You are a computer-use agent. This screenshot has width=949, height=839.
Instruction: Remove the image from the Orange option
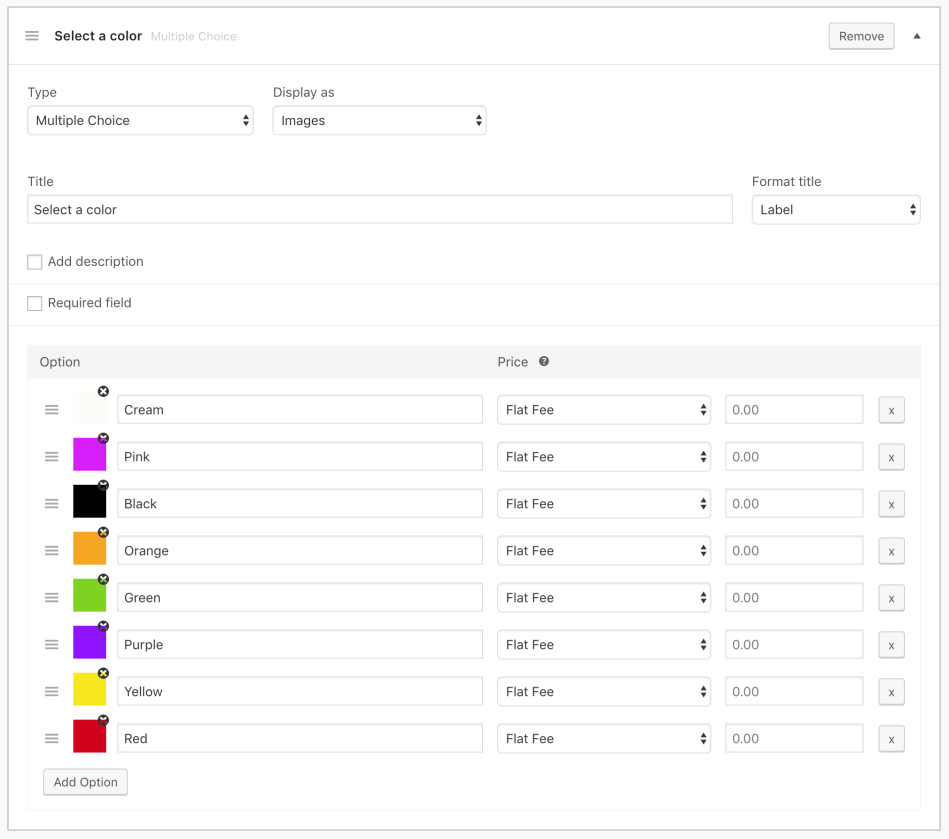coord(103,532)
